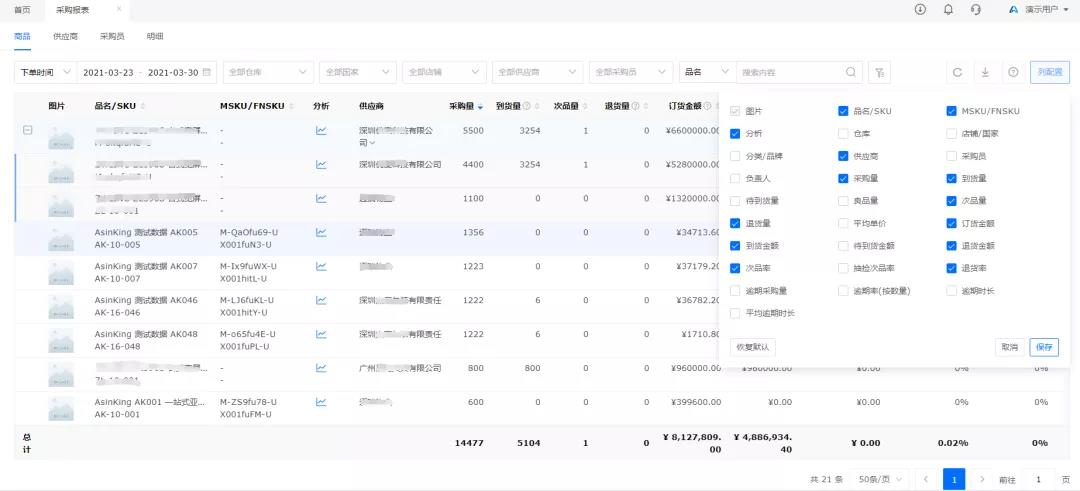Open the 全部店铺 dropdown
Viewport: 1080px width, 491px height.
tap(444, 72)
